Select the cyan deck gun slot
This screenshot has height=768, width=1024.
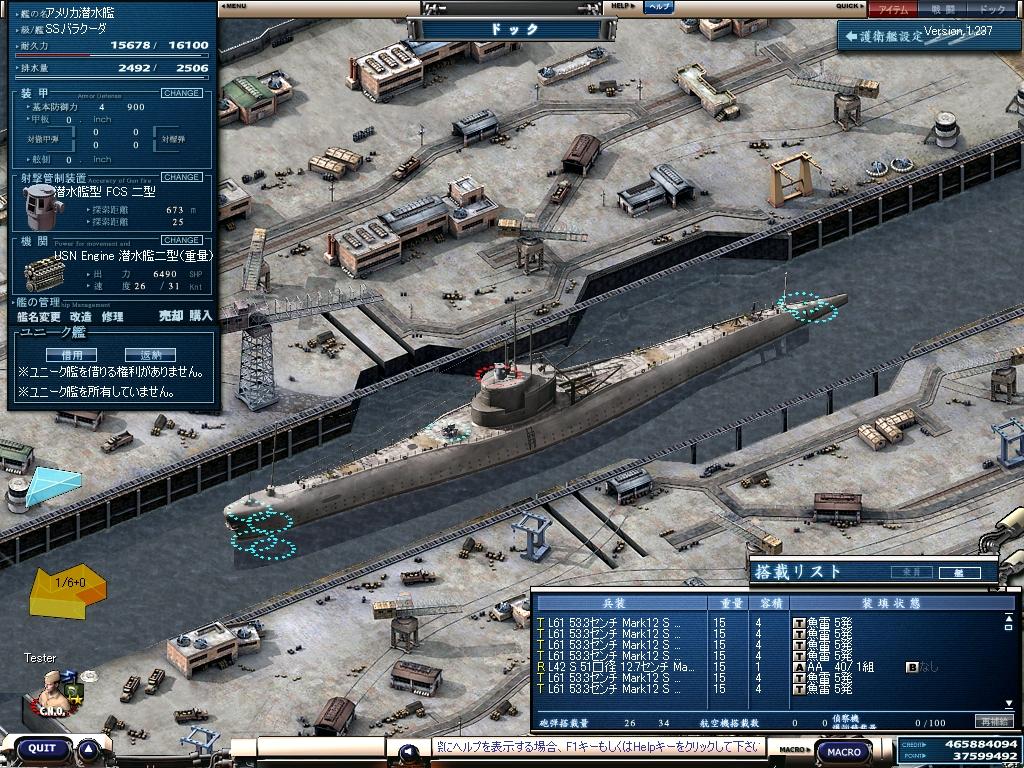click(449, 432)
